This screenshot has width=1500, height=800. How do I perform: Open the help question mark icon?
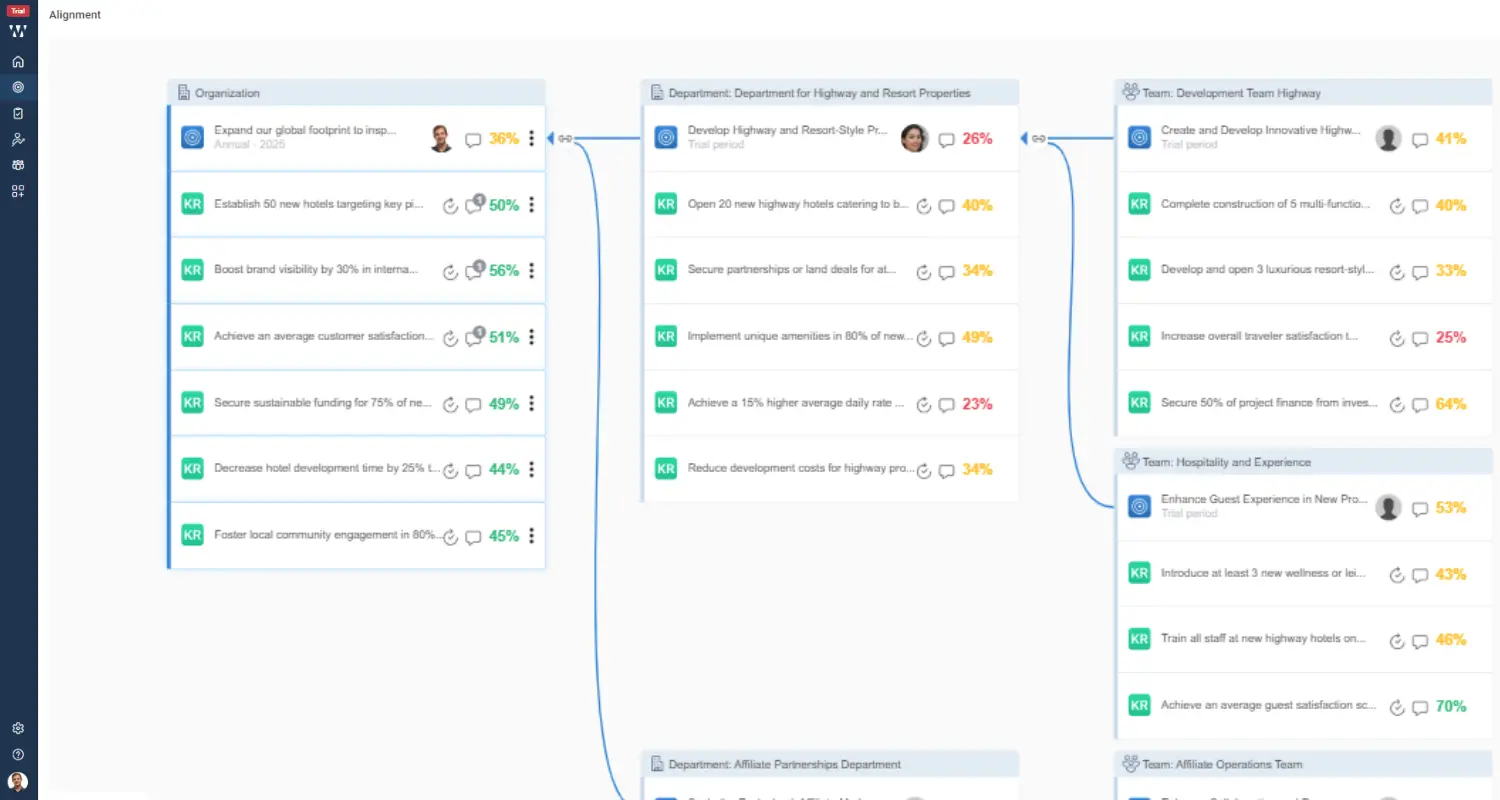click(18, 755)
